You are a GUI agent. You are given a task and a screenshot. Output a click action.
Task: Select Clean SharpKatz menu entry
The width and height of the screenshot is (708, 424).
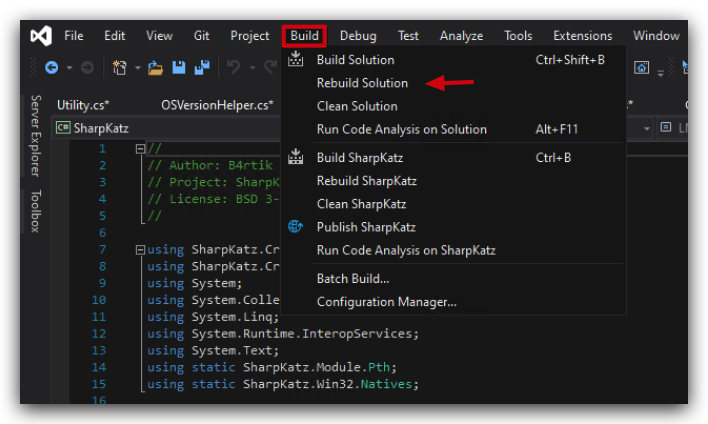453,204
